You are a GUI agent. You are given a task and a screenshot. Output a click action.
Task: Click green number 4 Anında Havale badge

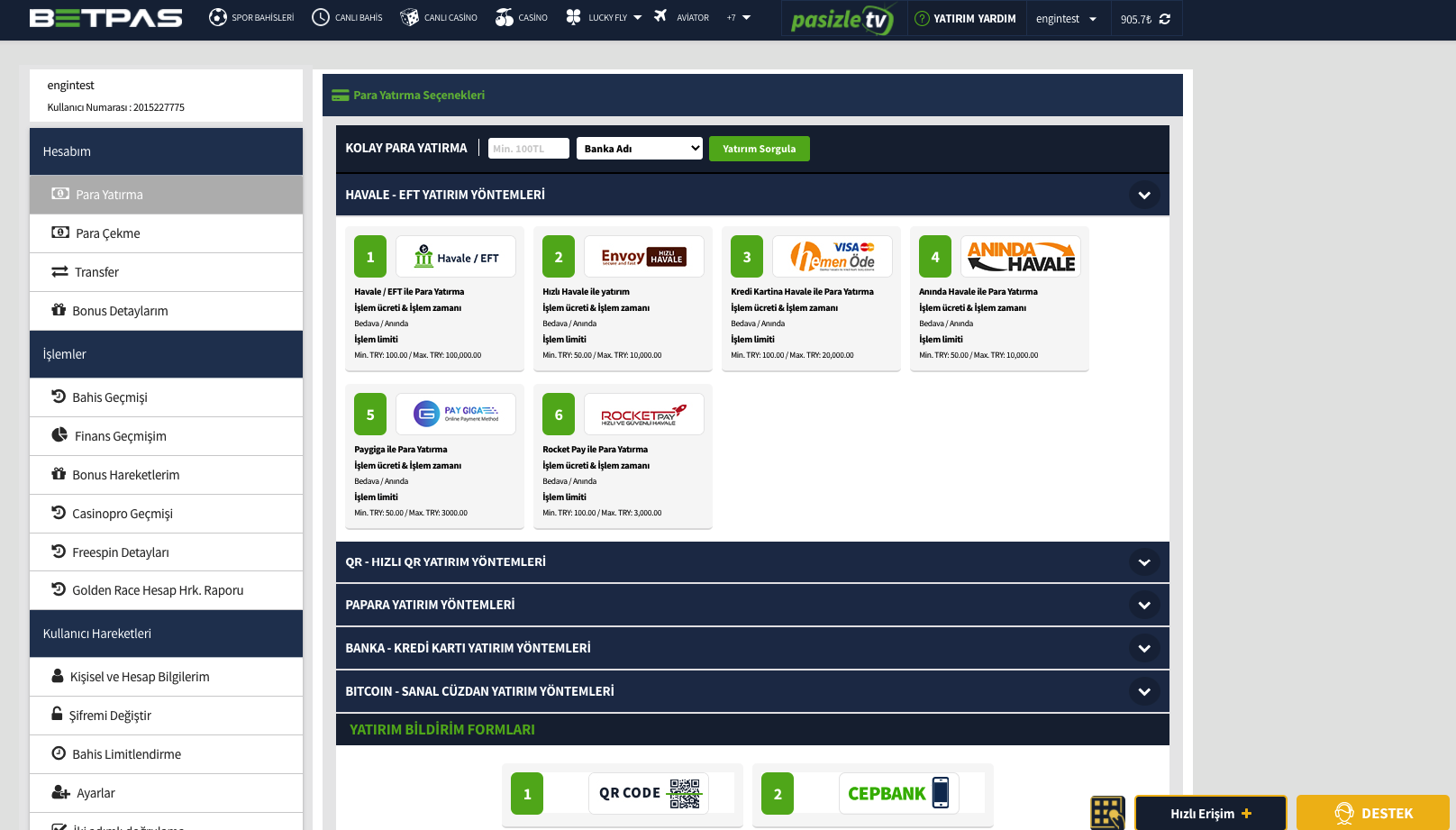pyautogui.click(x=935, y=257)
